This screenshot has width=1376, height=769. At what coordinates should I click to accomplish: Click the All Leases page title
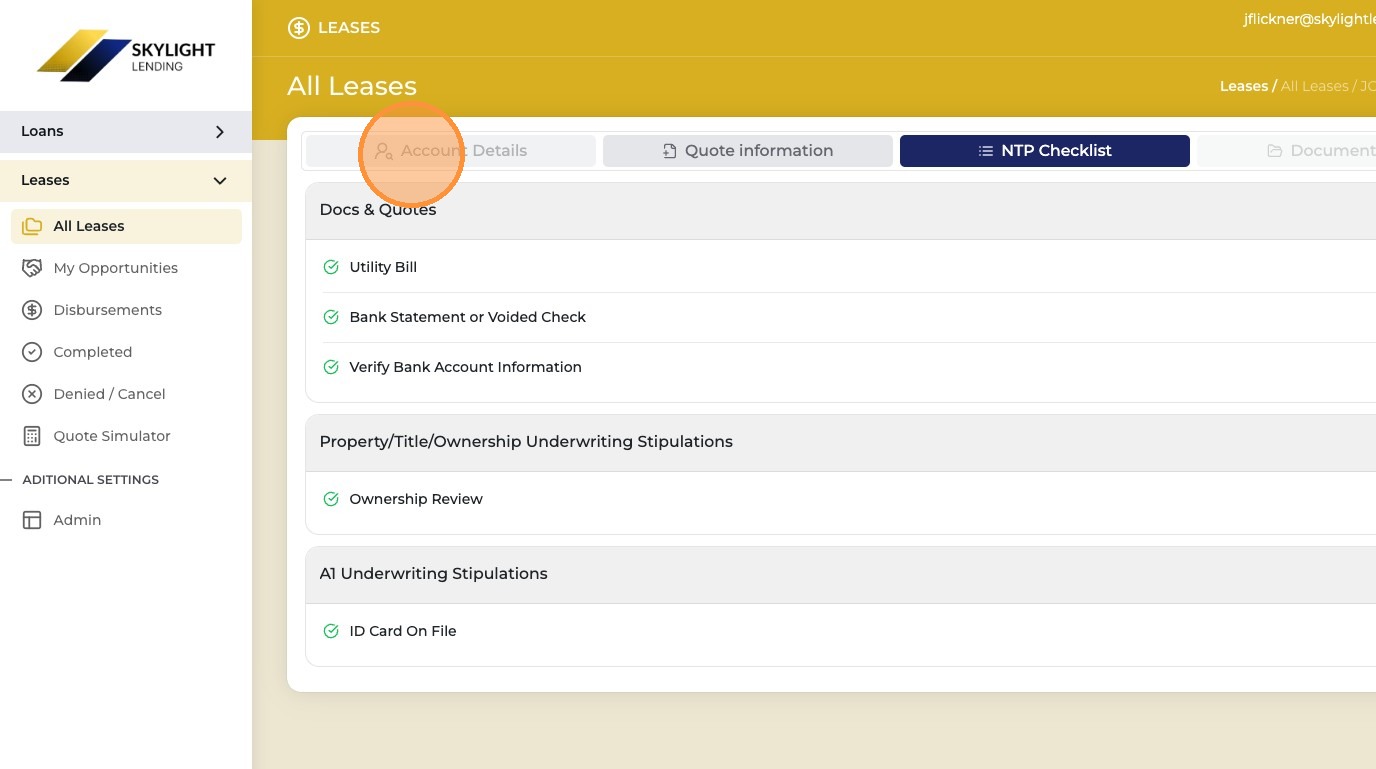click(x=352, y=86)
